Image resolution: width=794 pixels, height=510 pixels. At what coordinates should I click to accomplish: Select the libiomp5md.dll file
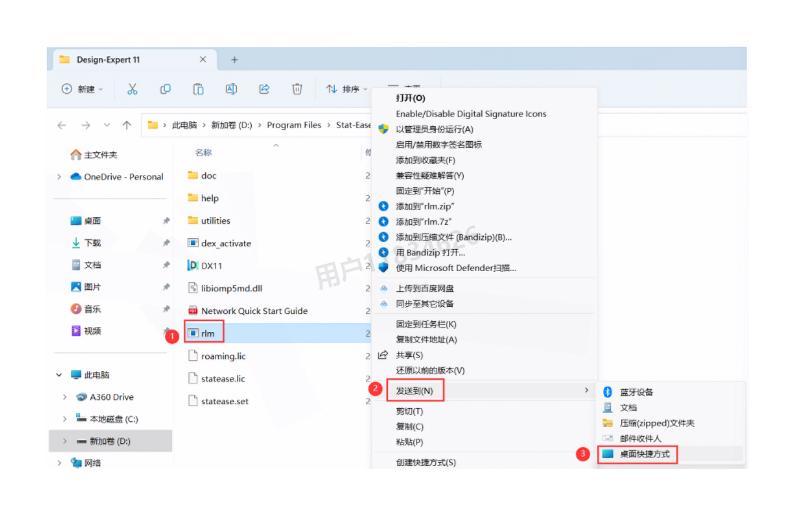(225, 288)
